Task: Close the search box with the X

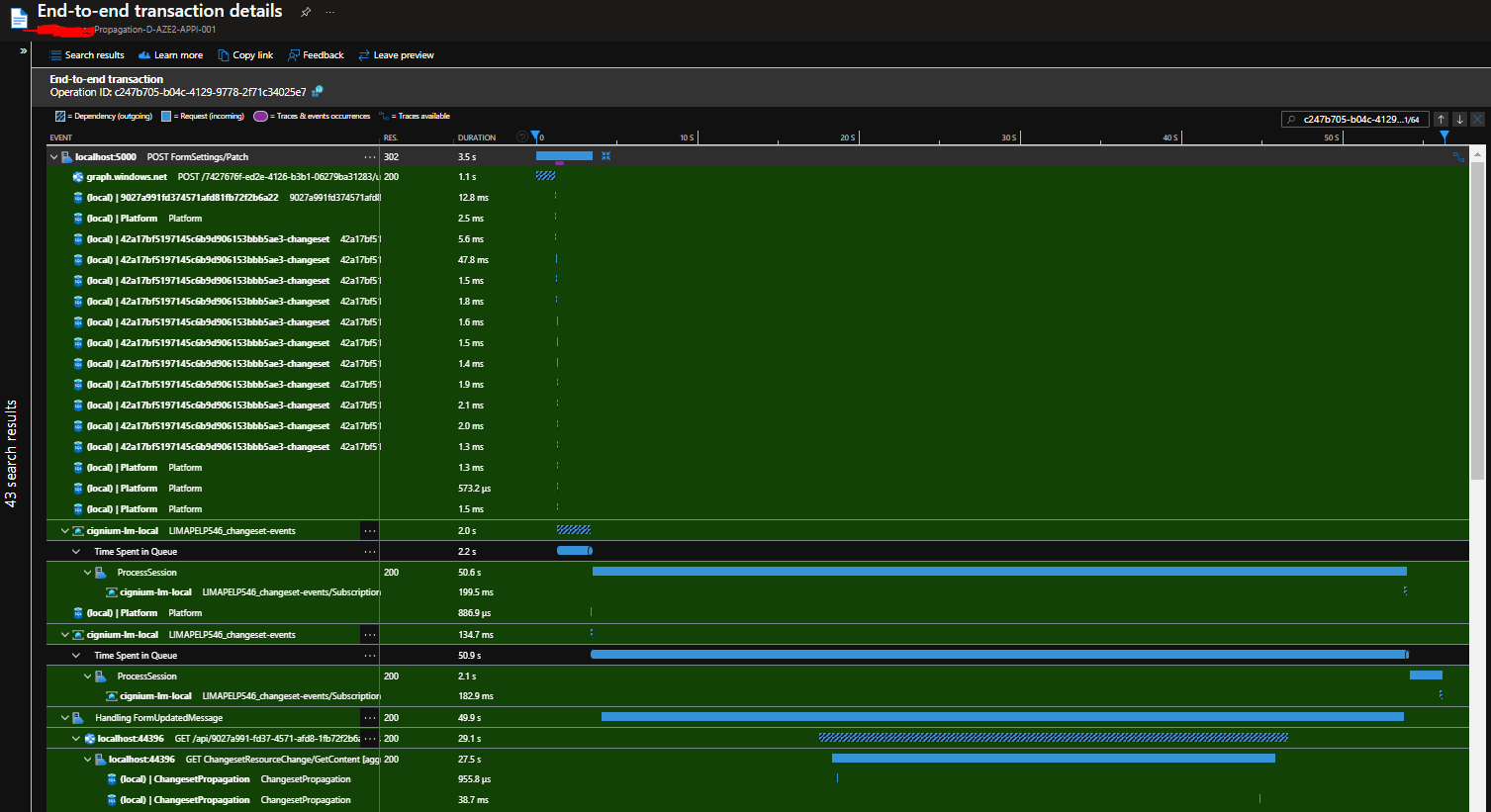Action: pyautogui.click(x=1475, y=119)
